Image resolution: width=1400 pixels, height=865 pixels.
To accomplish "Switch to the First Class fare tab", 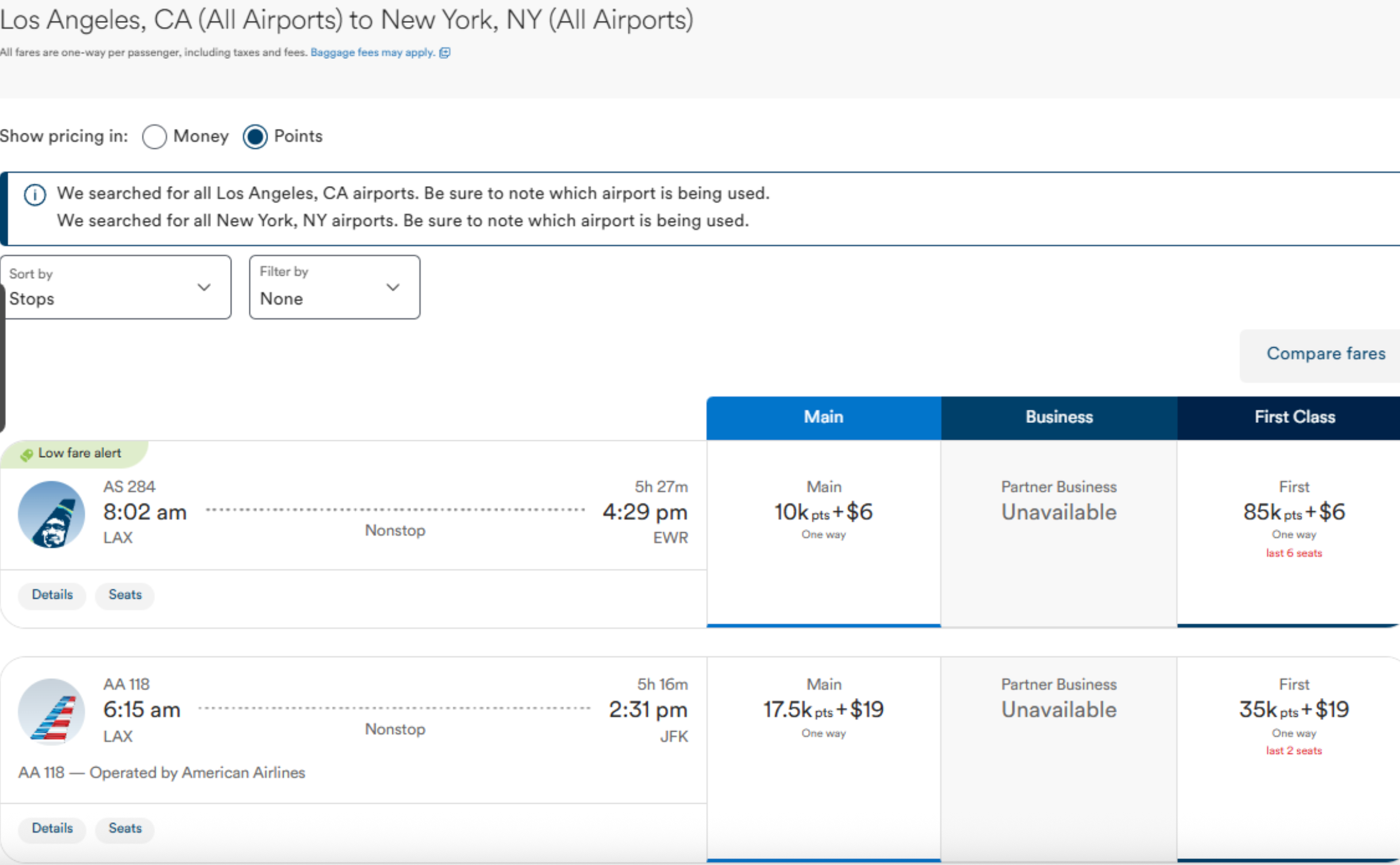I will [1294, 417].
